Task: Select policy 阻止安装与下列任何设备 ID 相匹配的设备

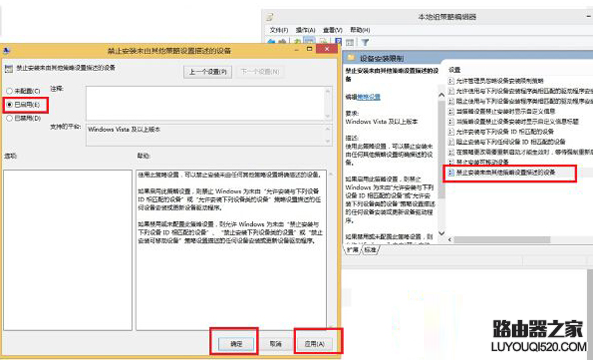Action: [x=507, y=142]
